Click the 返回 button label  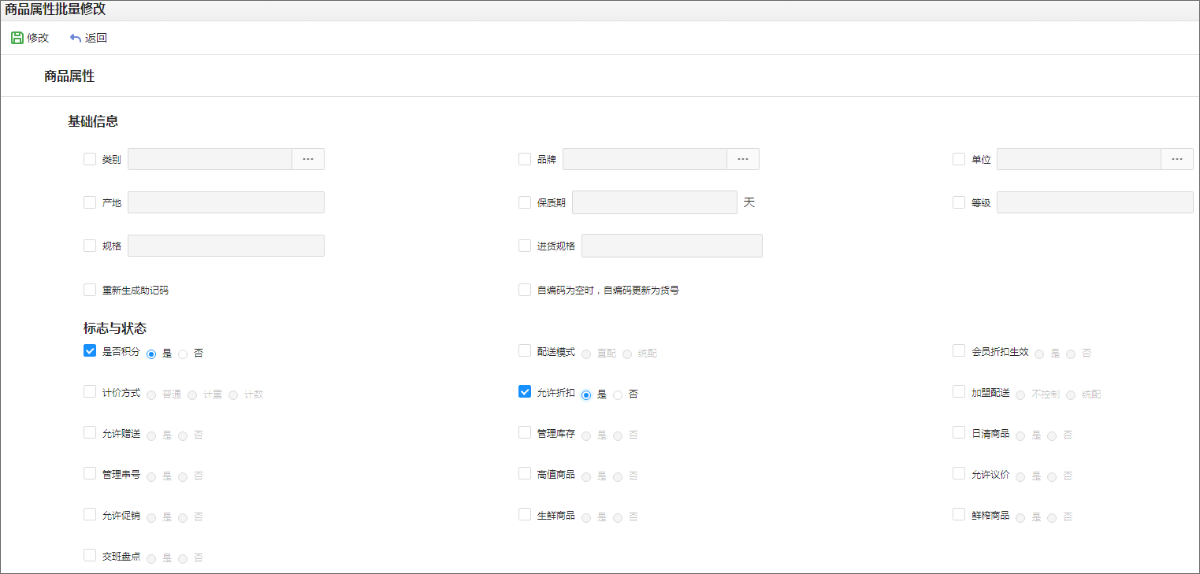pos(96,38)
